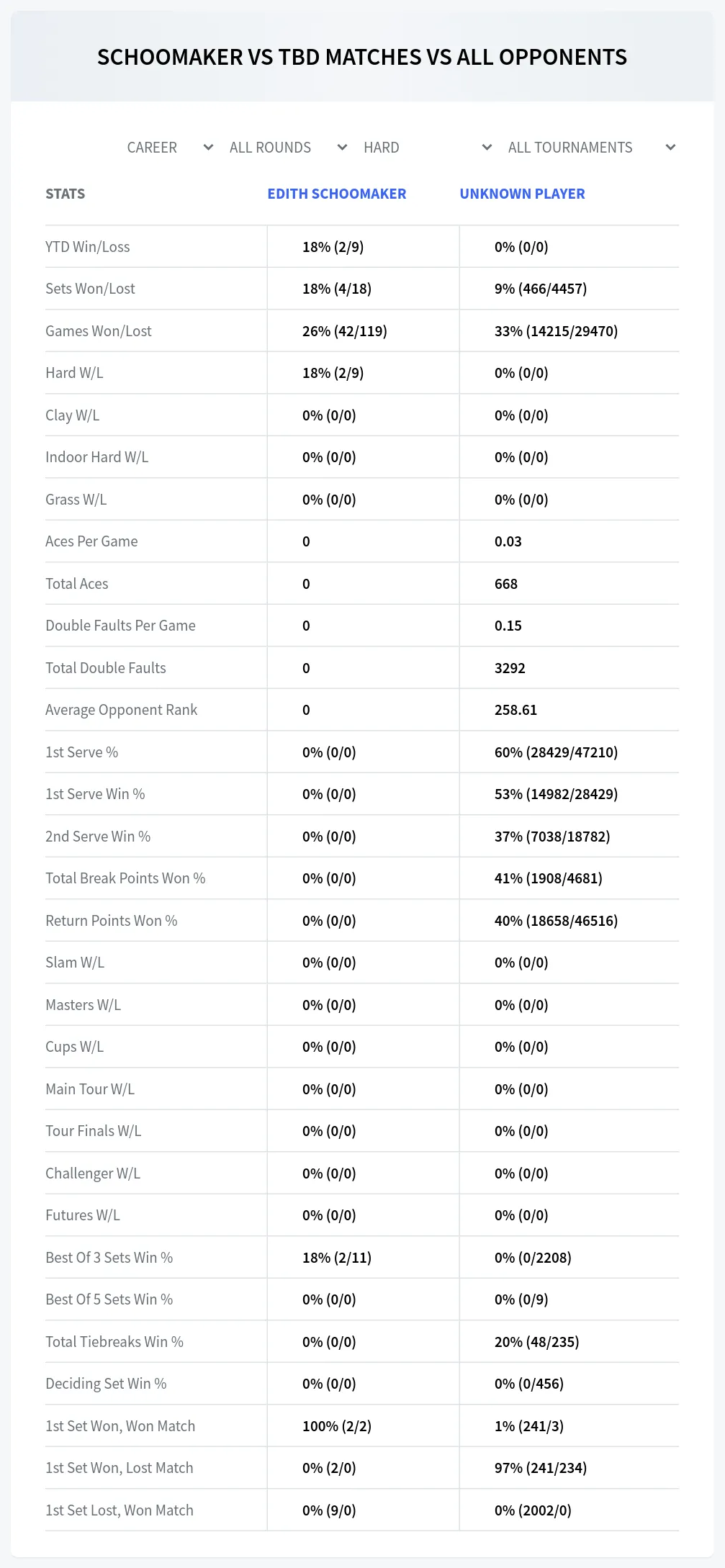Click the Games Won/Lost value 26% (42/119)
This screenshot has width=725, height=1568.
click(345, 331)
